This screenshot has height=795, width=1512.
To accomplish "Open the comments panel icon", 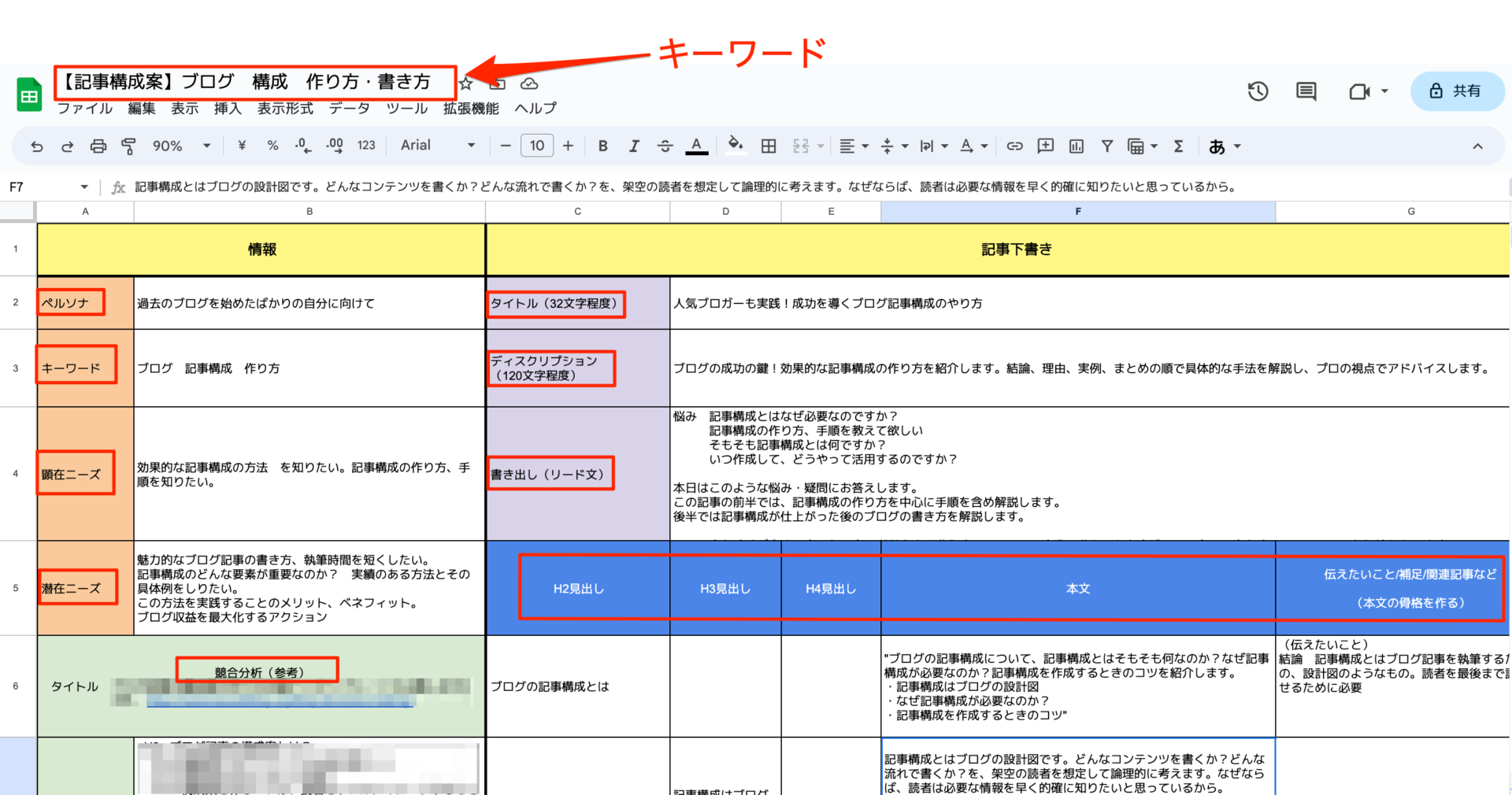I will click(x=1306, y=91).
